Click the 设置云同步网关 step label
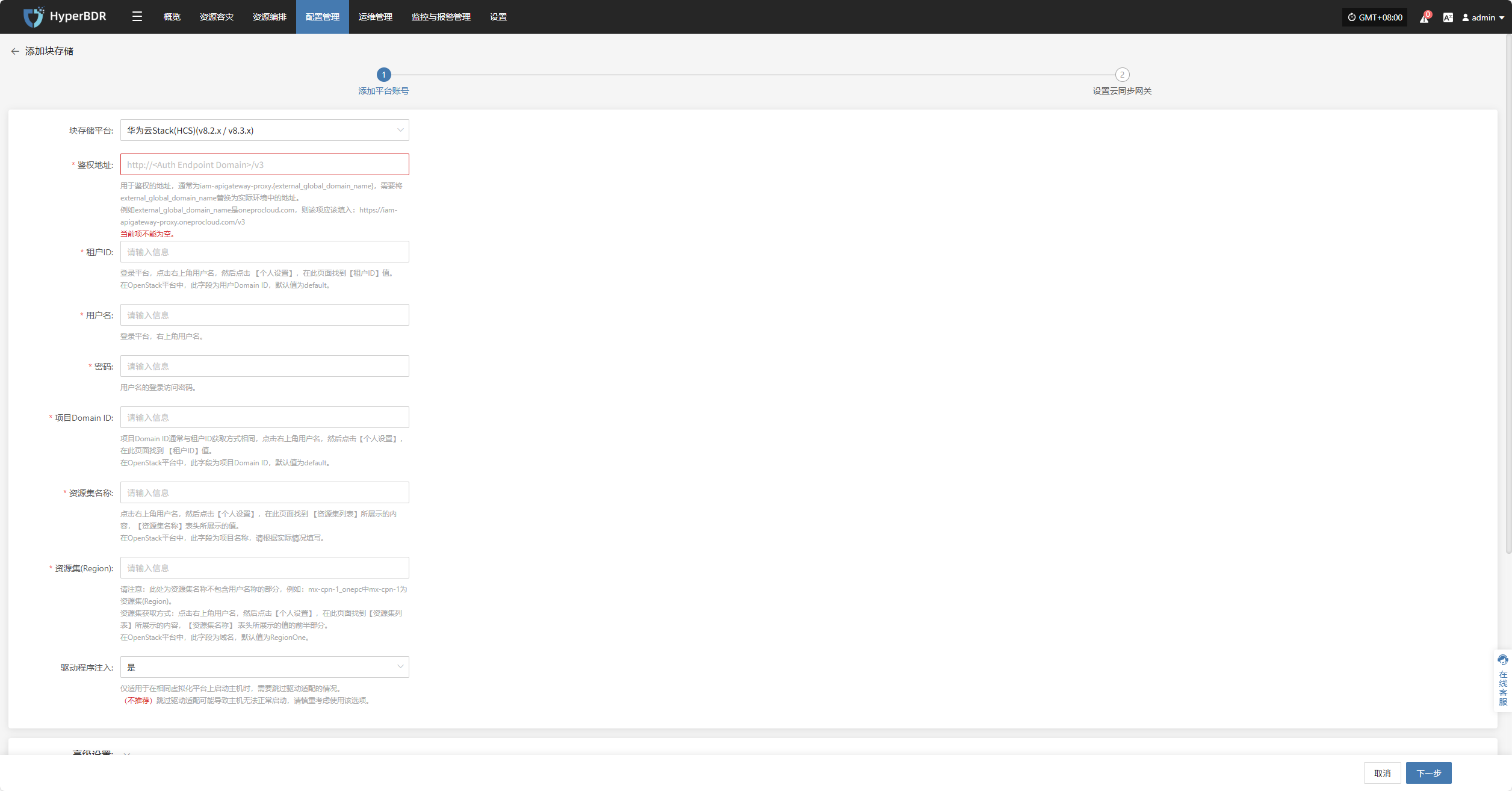 pos(1122,91)
